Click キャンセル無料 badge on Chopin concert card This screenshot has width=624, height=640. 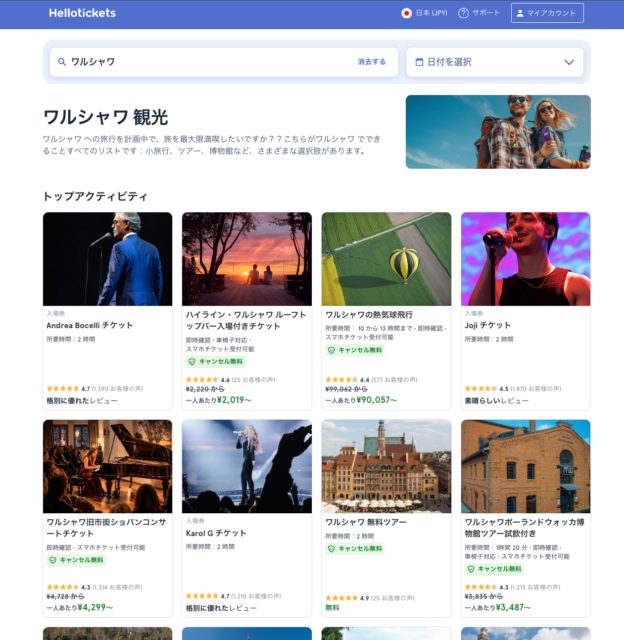pyautogui.click(x=76, y=560)
